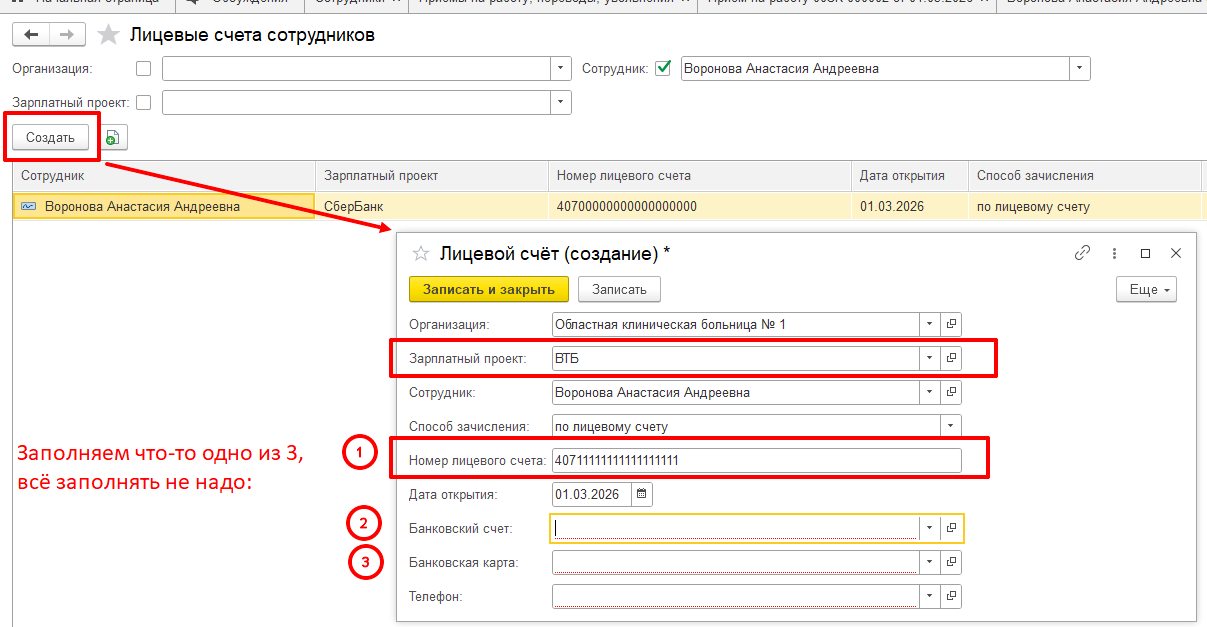The image size is (1207, 627).
Task: Open the Сотрудник filter dropdown at top
Action: click(1079, 69)
